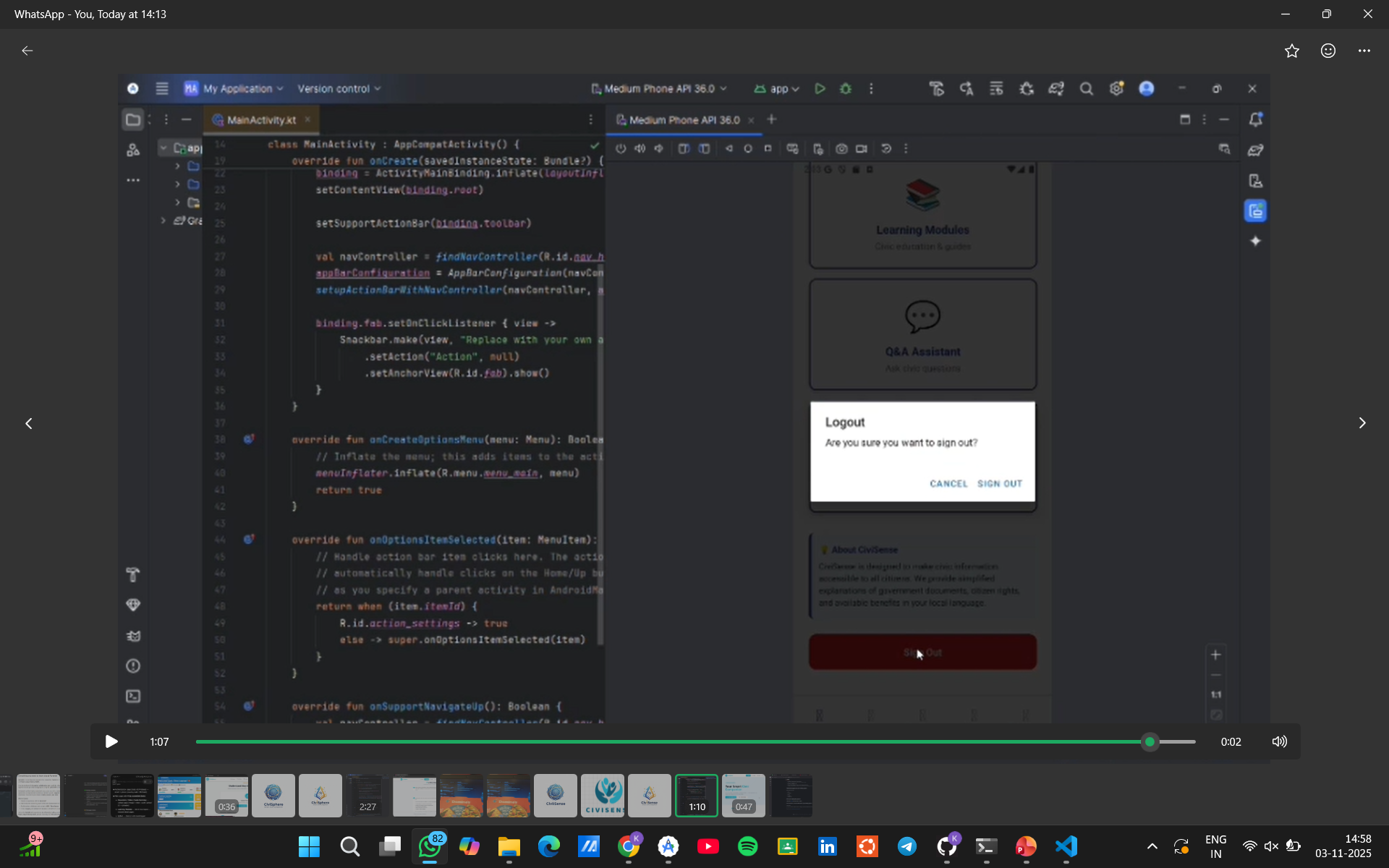The width and height of the screenshot is (1389, 868).
Task: Open Visual Studio Code from taskbar
Action: tap(1066, 846)
